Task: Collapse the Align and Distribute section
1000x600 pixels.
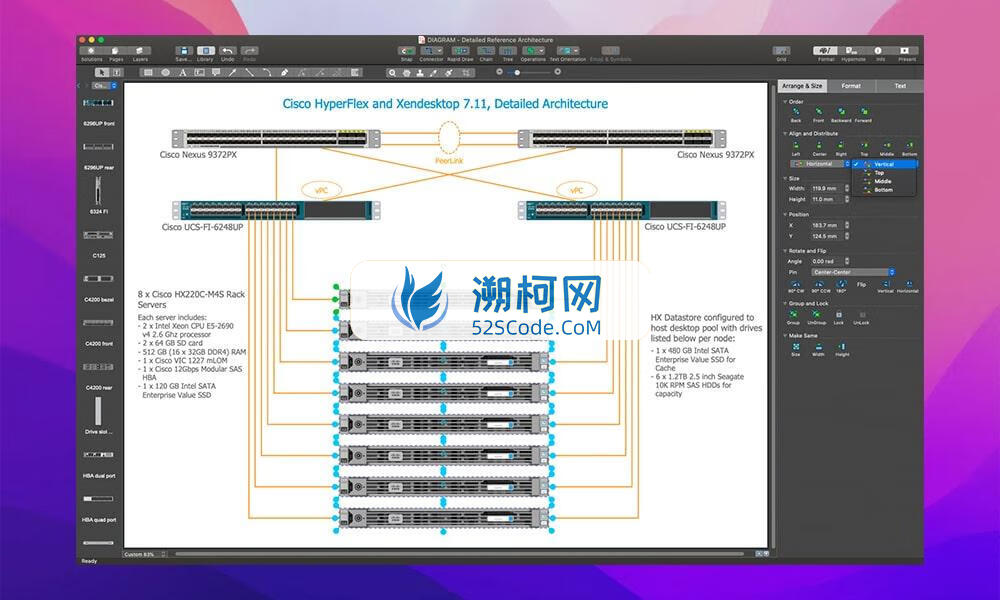Action: [x=785, y=134]
